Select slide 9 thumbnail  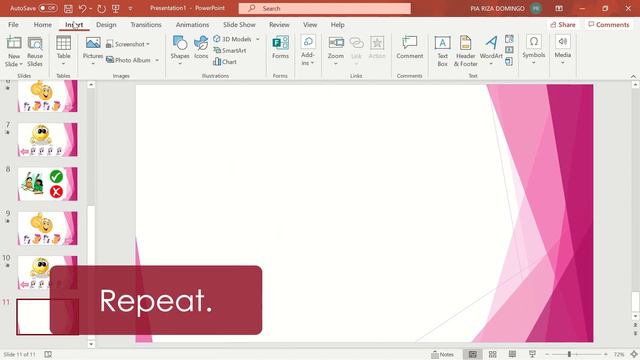(x=47, y=228)
